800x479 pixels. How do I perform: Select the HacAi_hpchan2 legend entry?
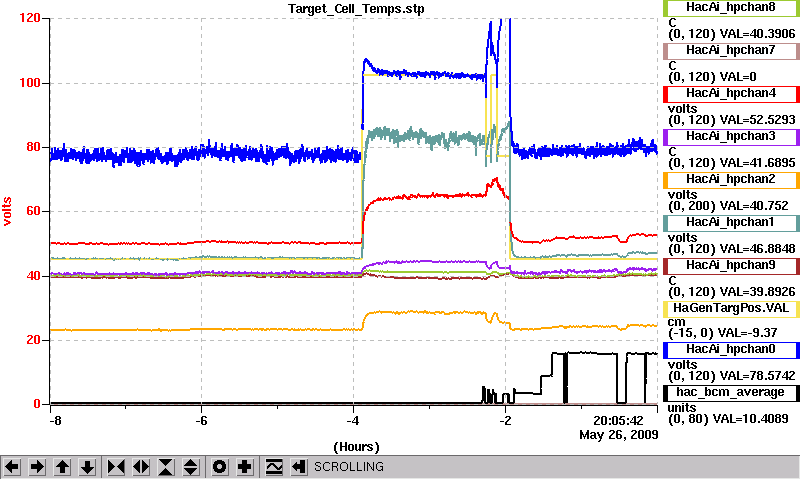coord(731,180)
